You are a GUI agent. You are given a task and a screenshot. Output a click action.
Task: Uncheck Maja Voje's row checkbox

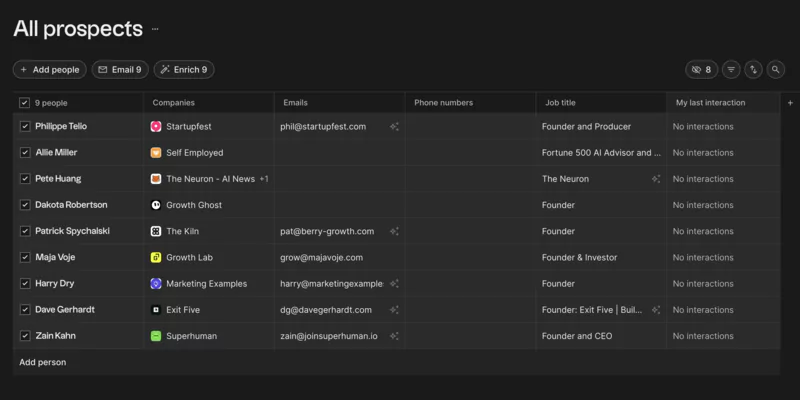click(x=24, y=257)
